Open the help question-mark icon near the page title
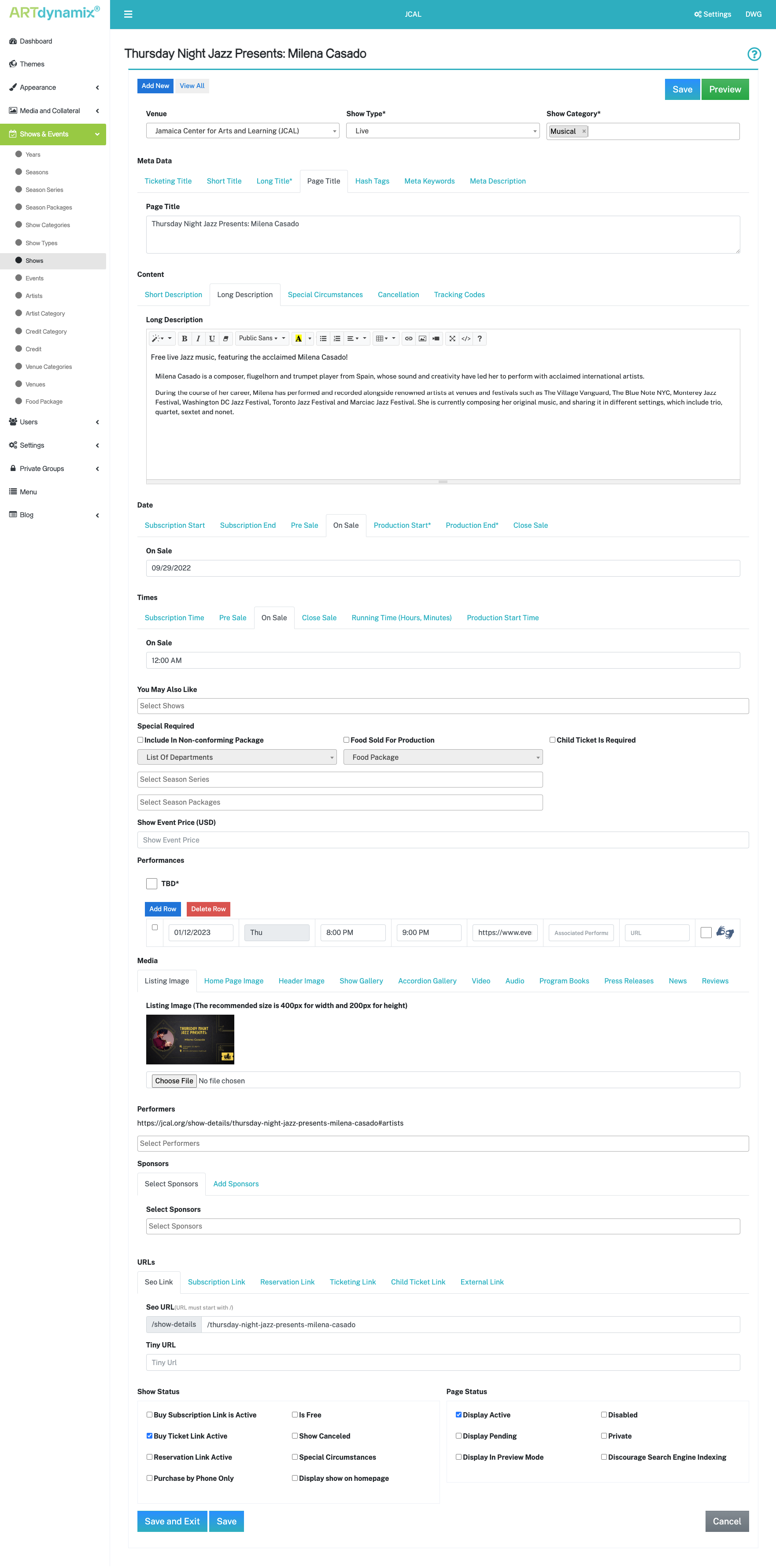This screenshot has width=776, height=1568. pos(755,54)
